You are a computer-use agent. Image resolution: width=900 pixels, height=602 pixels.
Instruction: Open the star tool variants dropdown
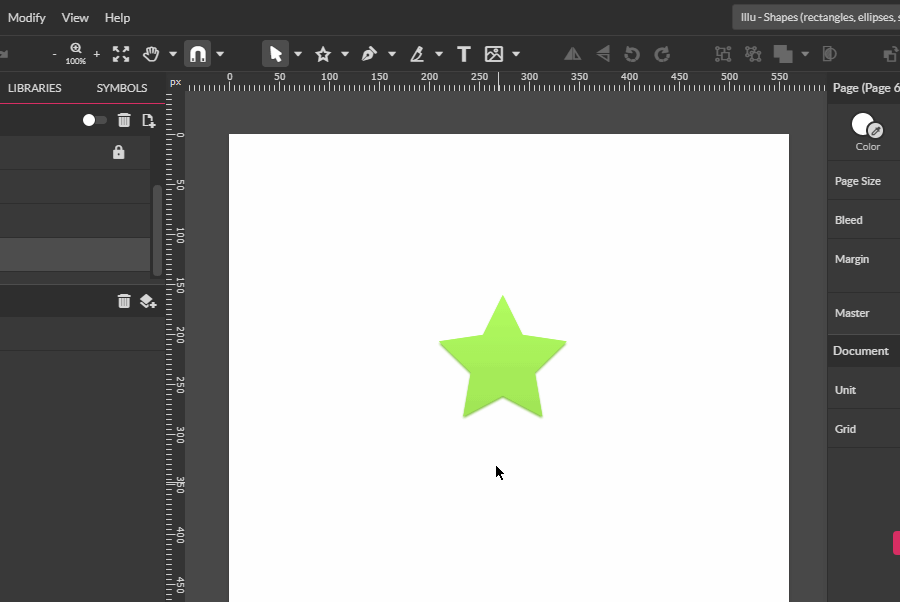(344, 54)
